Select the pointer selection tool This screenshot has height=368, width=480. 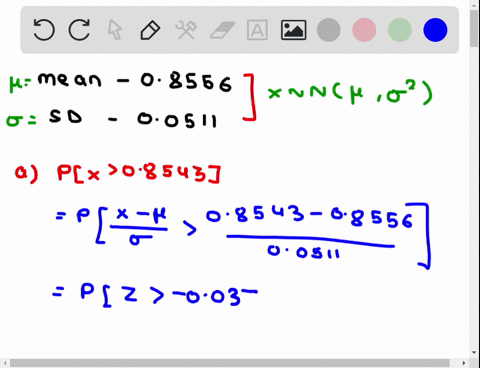(x=115, y=30)
